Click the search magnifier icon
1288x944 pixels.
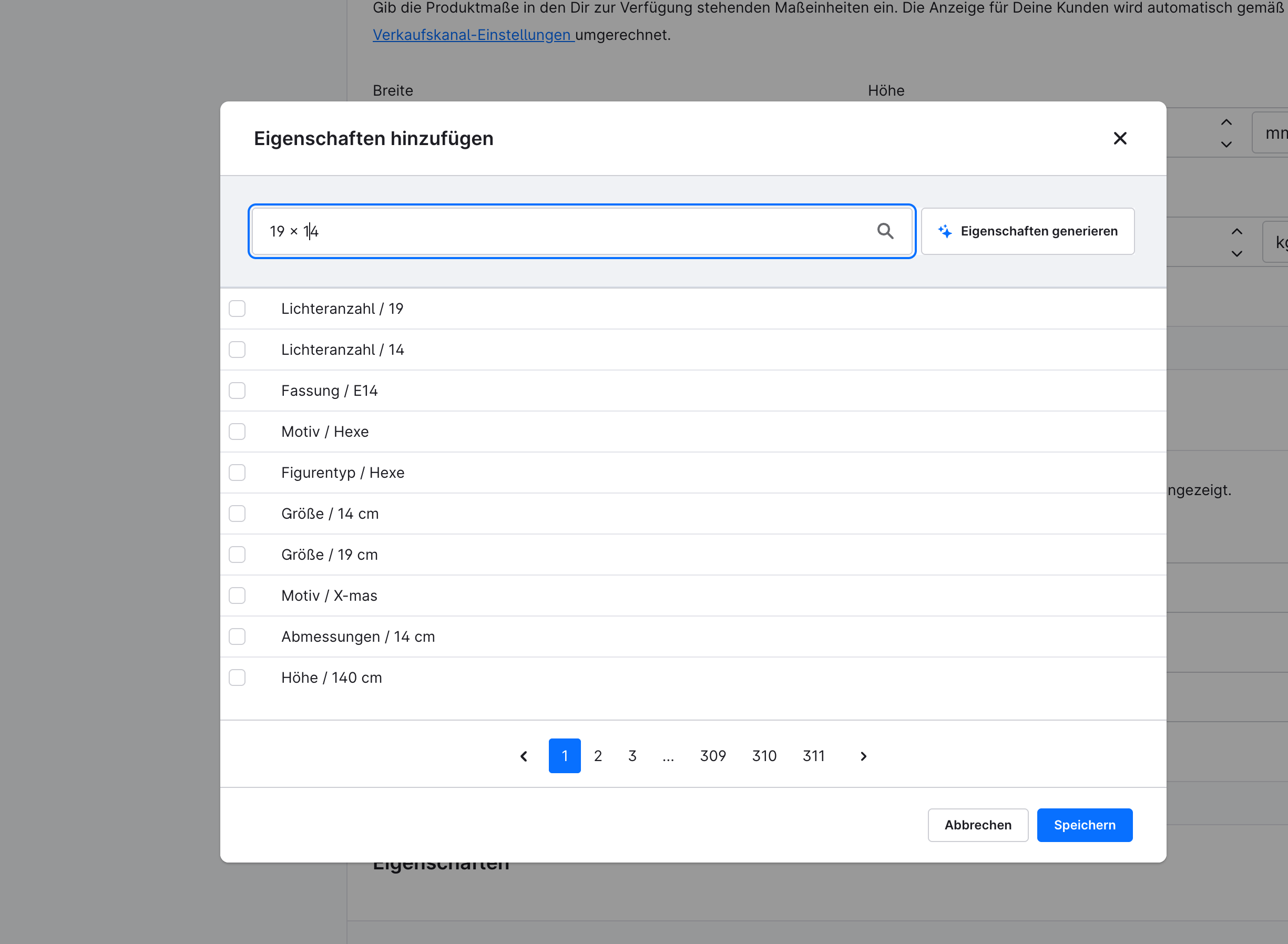tap(885, 231)
